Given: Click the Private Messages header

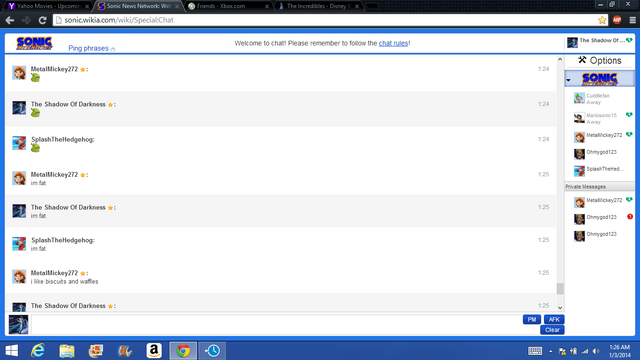Looking at the screenshot, I should (599, 187).
